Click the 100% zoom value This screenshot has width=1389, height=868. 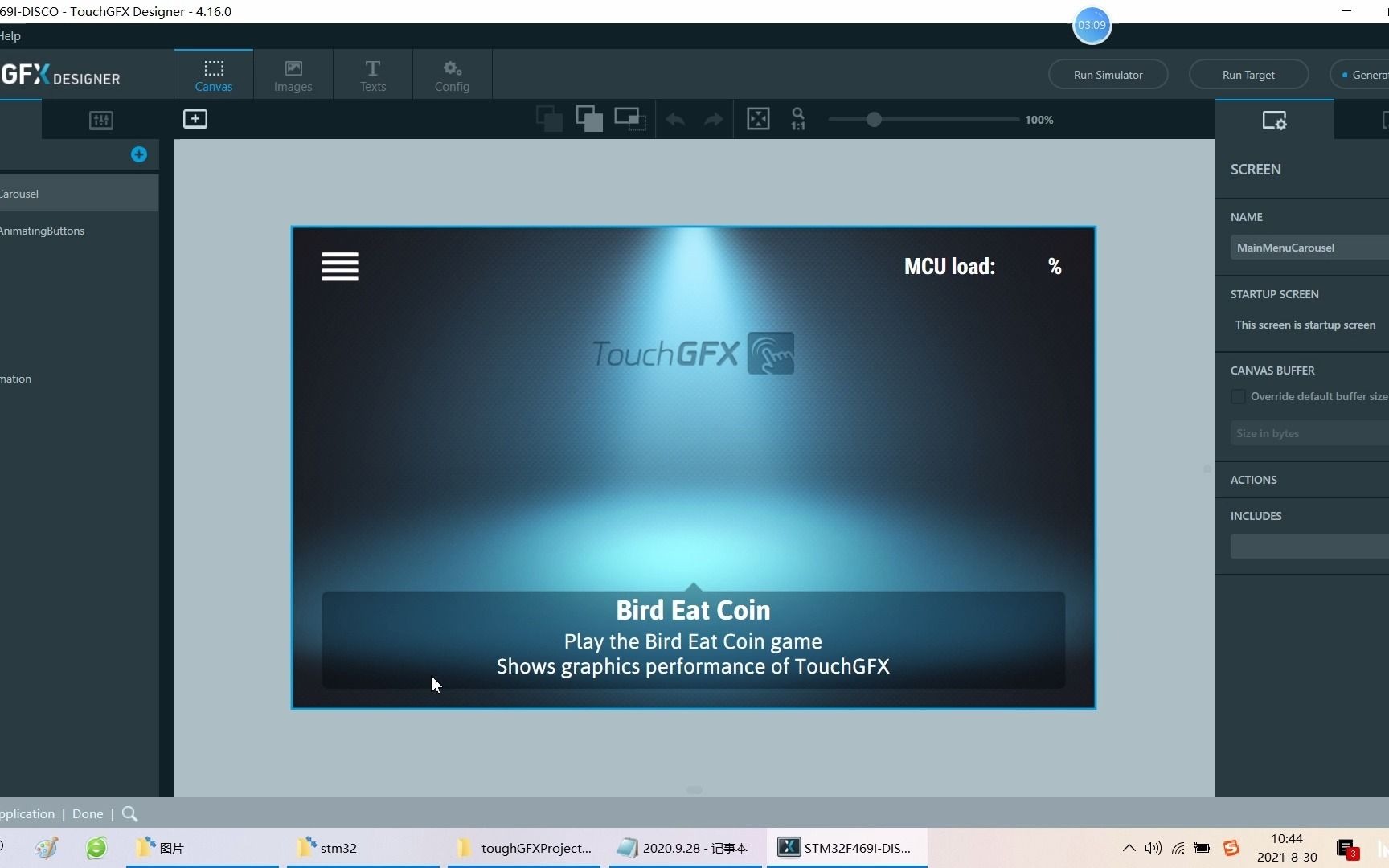[x=1039, y=120]
